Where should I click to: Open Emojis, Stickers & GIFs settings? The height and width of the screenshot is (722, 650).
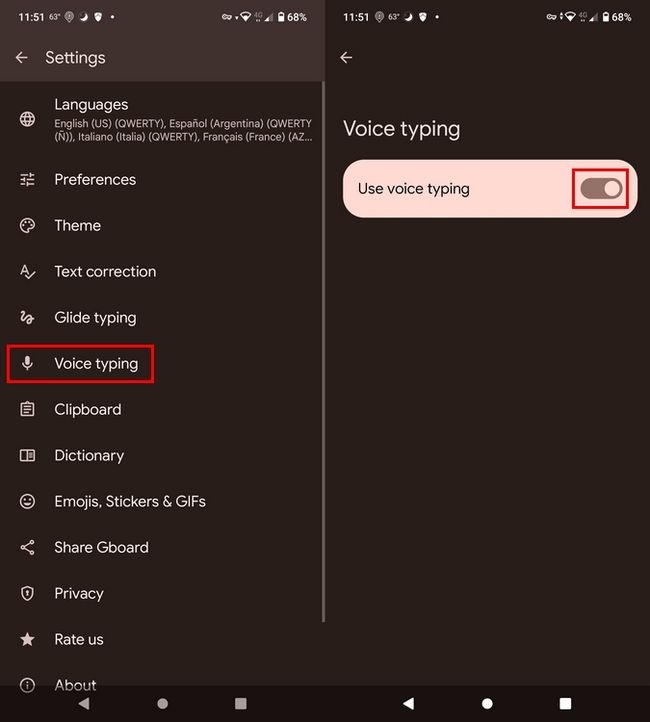pyautogui.click(x=130, y=502)
